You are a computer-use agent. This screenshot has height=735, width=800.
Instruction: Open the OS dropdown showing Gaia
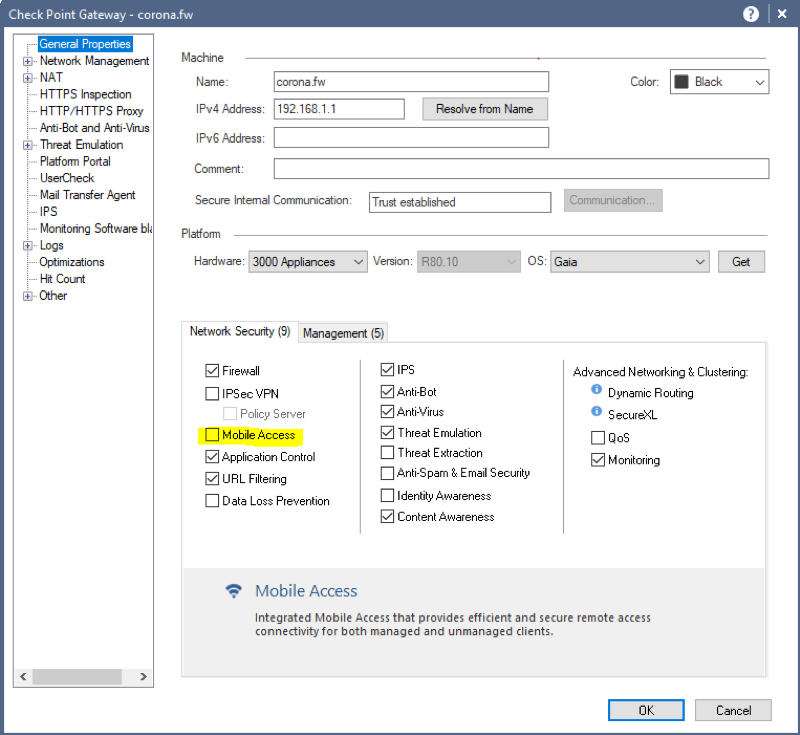[630, 262]
